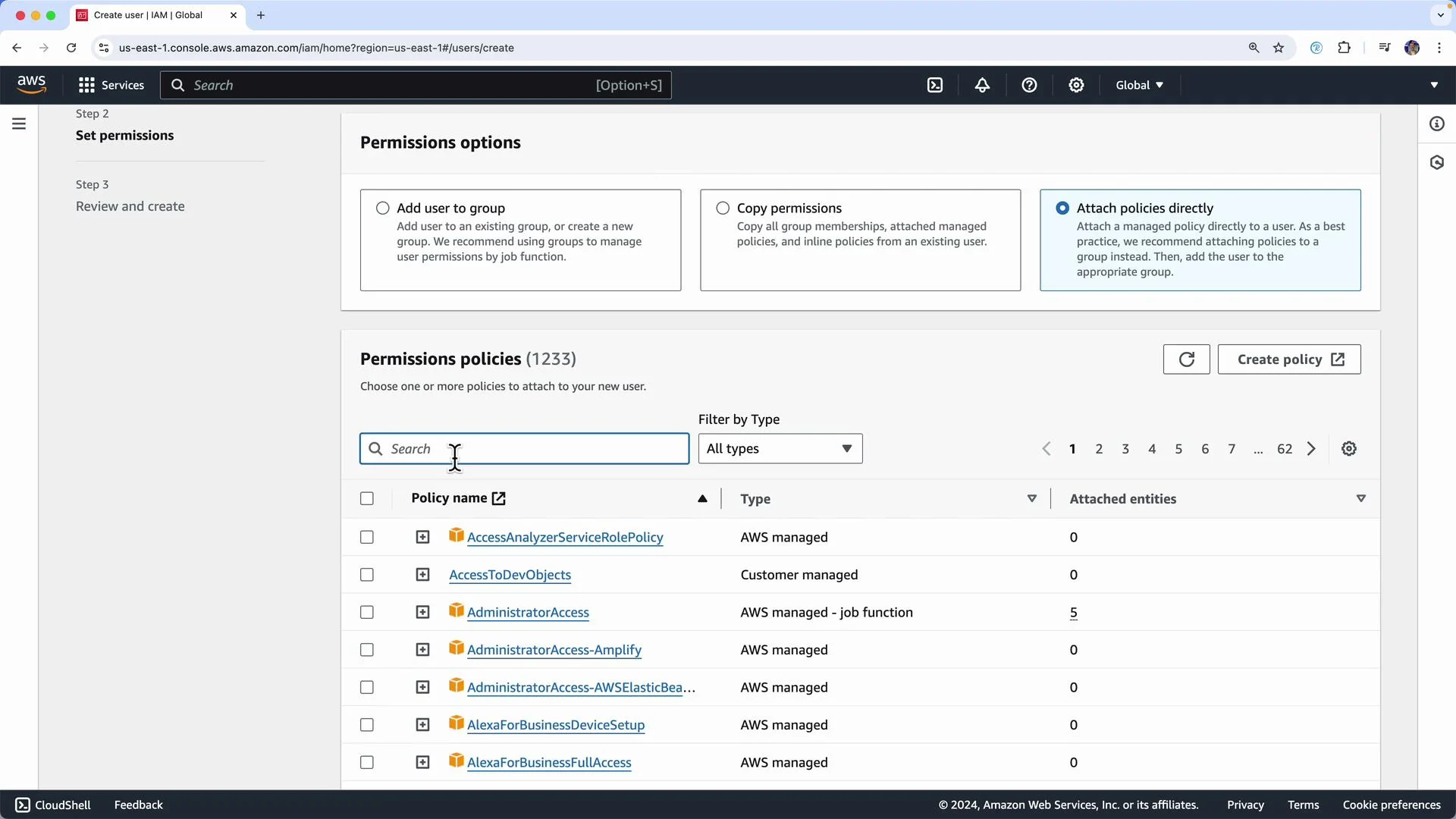Click the CloudShell icon in footer

pos(23,805)
